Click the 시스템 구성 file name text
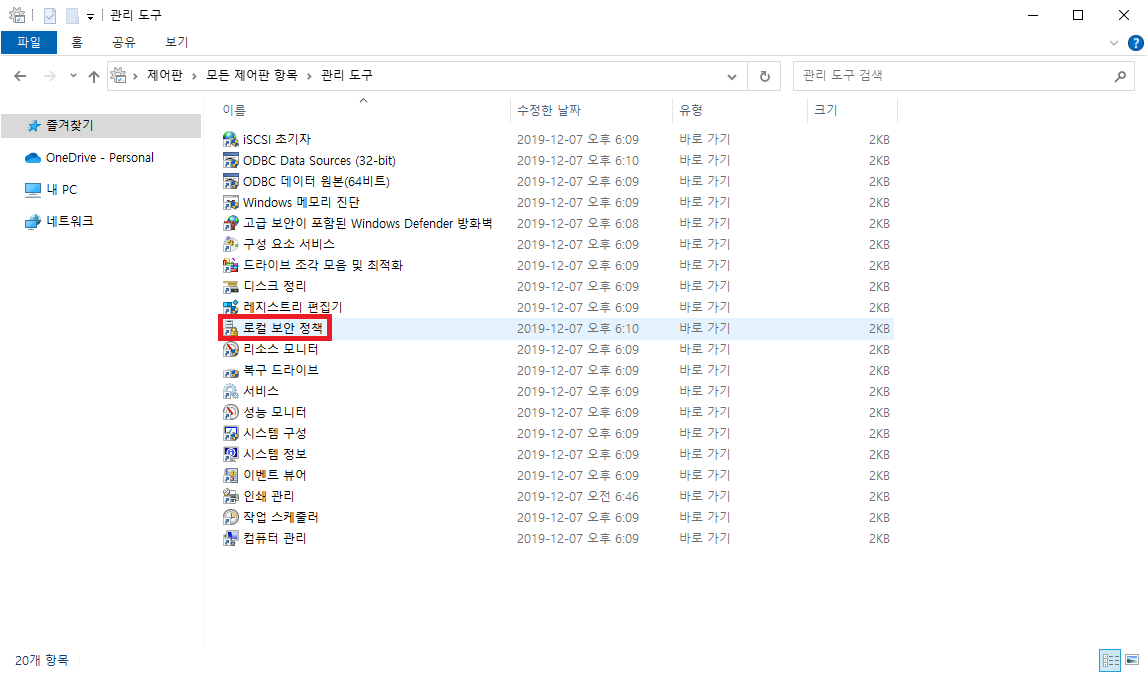This screenshot has height=673, width=1148. tap(275, 434)
